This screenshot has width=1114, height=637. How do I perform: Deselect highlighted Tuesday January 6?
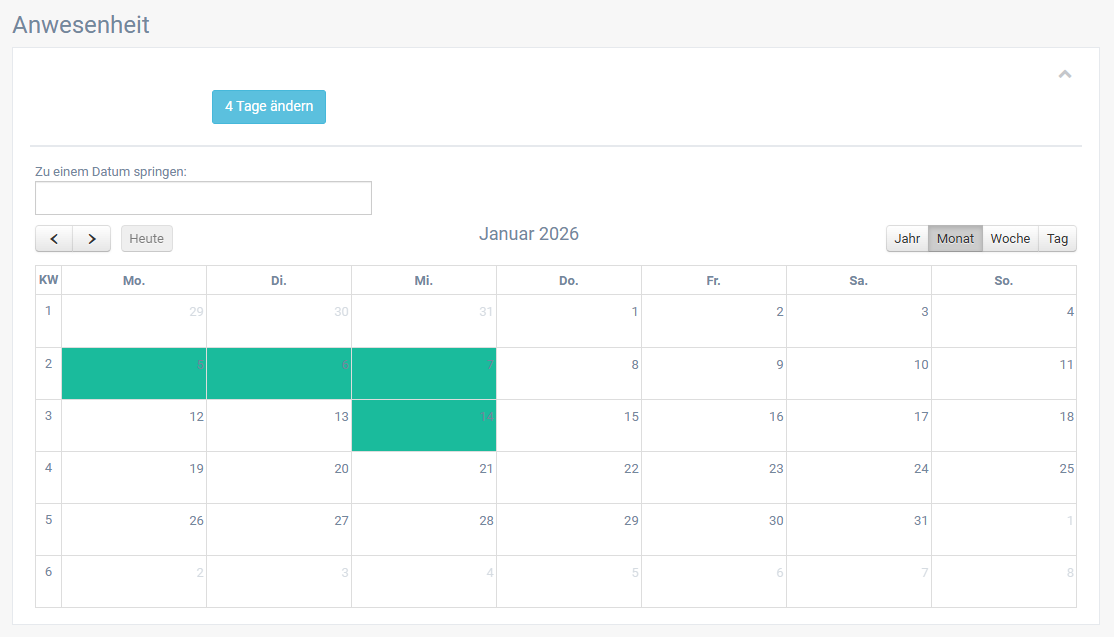[279, 374]
